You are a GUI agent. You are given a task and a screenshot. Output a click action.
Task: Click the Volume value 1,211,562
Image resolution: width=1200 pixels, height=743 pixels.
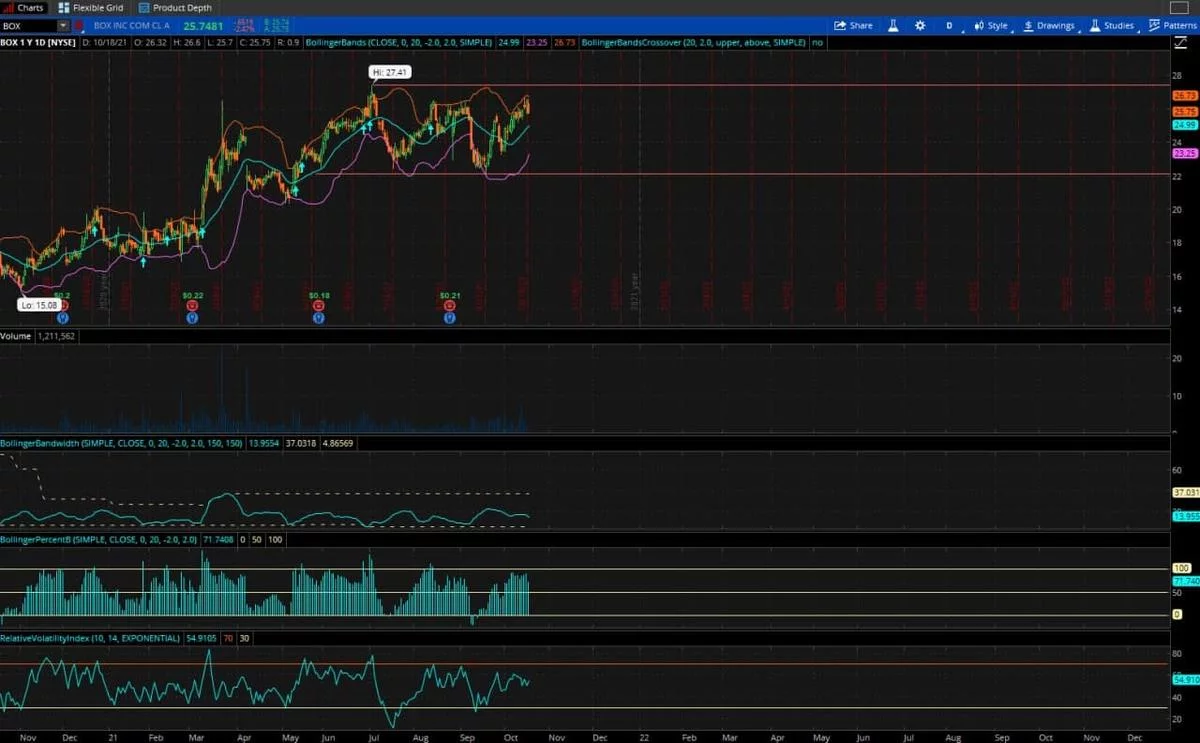pyautogui.click(x=54, y=337)
